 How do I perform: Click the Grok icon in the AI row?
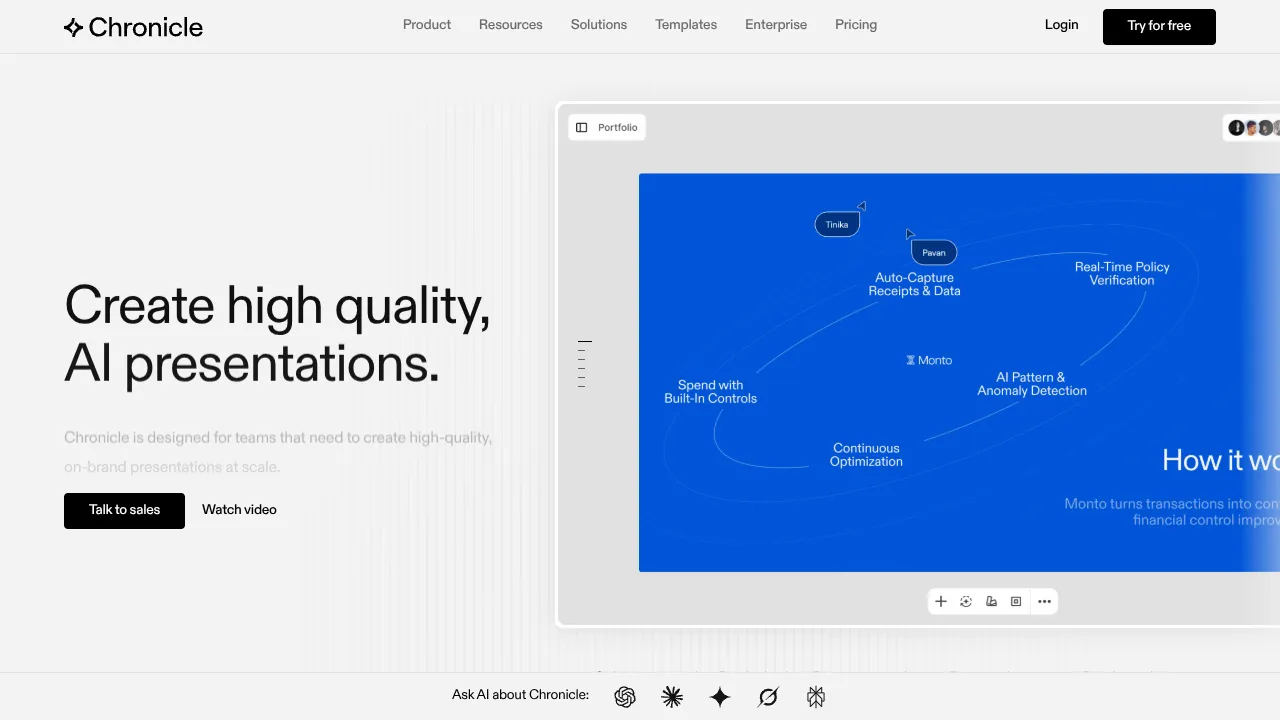click(x=768, y=696)
